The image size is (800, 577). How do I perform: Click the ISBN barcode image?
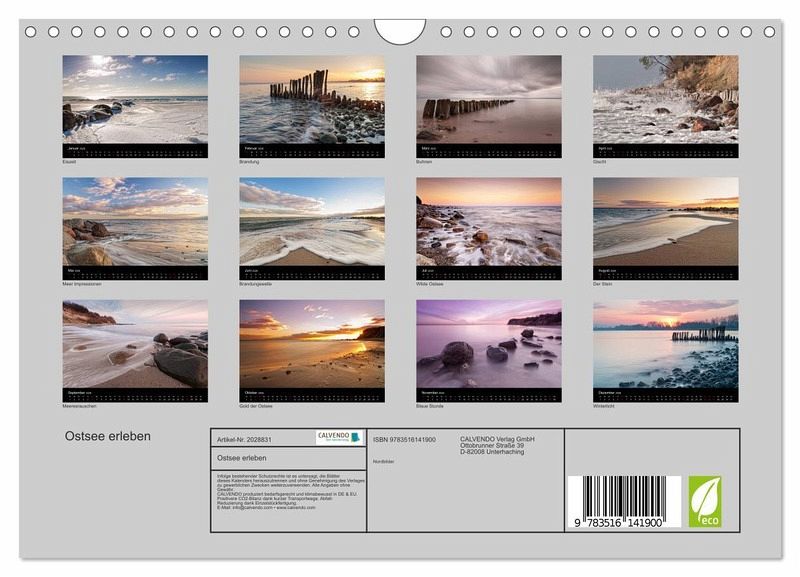(624, 501)
